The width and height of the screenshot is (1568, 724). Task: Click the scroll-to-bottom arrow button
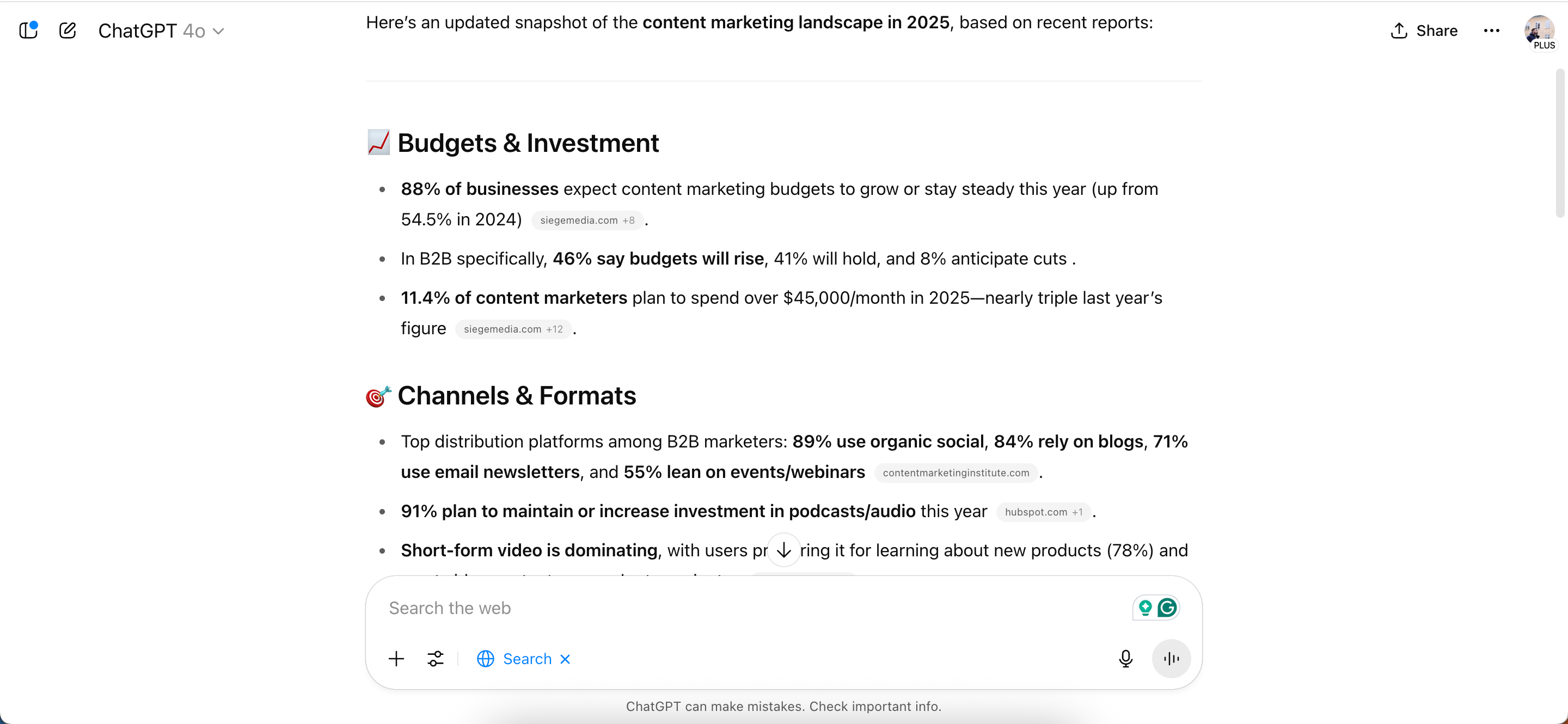[783, 550]
